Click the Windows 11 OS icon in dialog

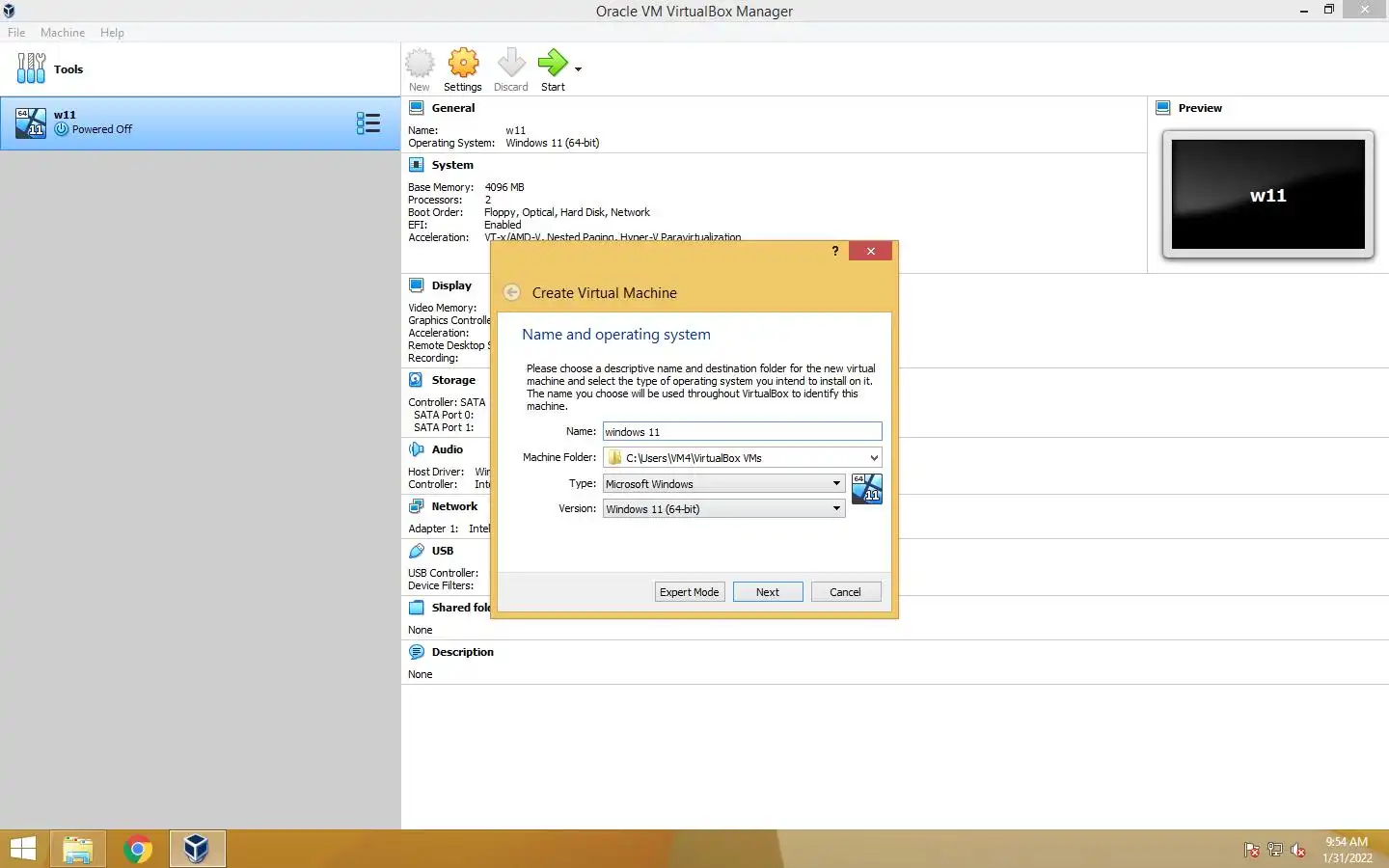[x=867, y=488]
